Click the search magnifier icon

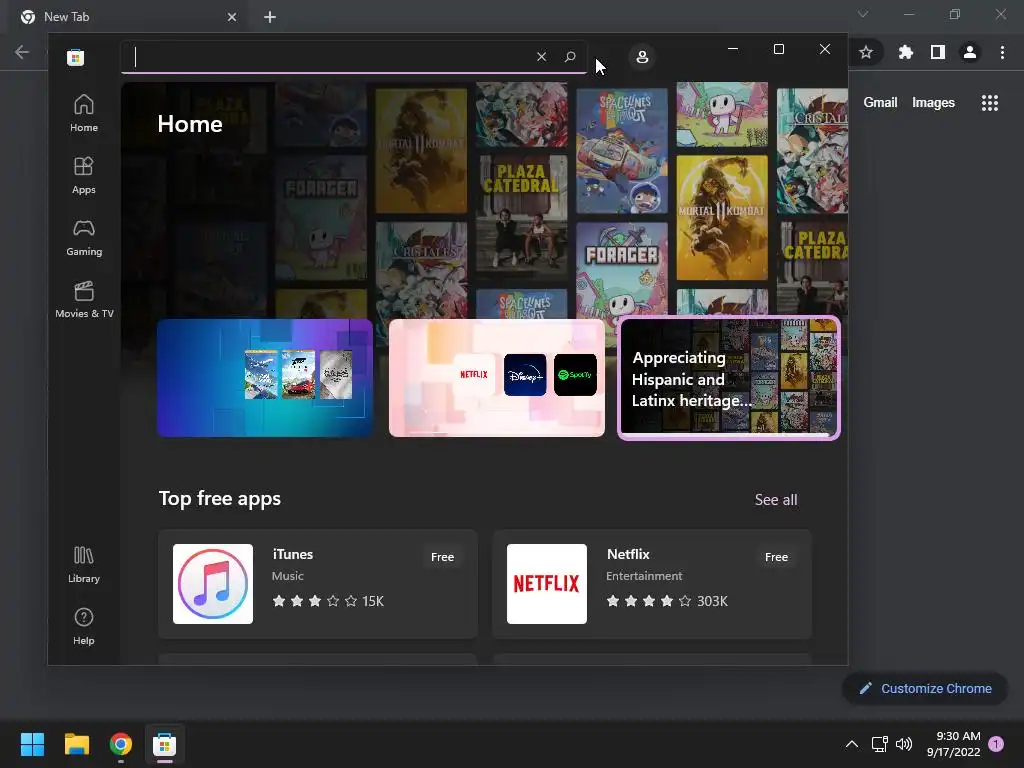click(x=569, y=57)
